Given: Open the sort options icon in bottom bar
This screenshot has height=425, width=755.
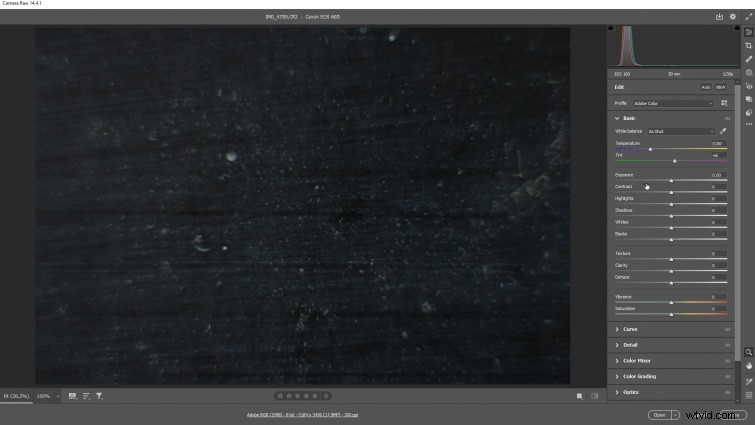Looking at the screenshot, I should click(86, 396).
